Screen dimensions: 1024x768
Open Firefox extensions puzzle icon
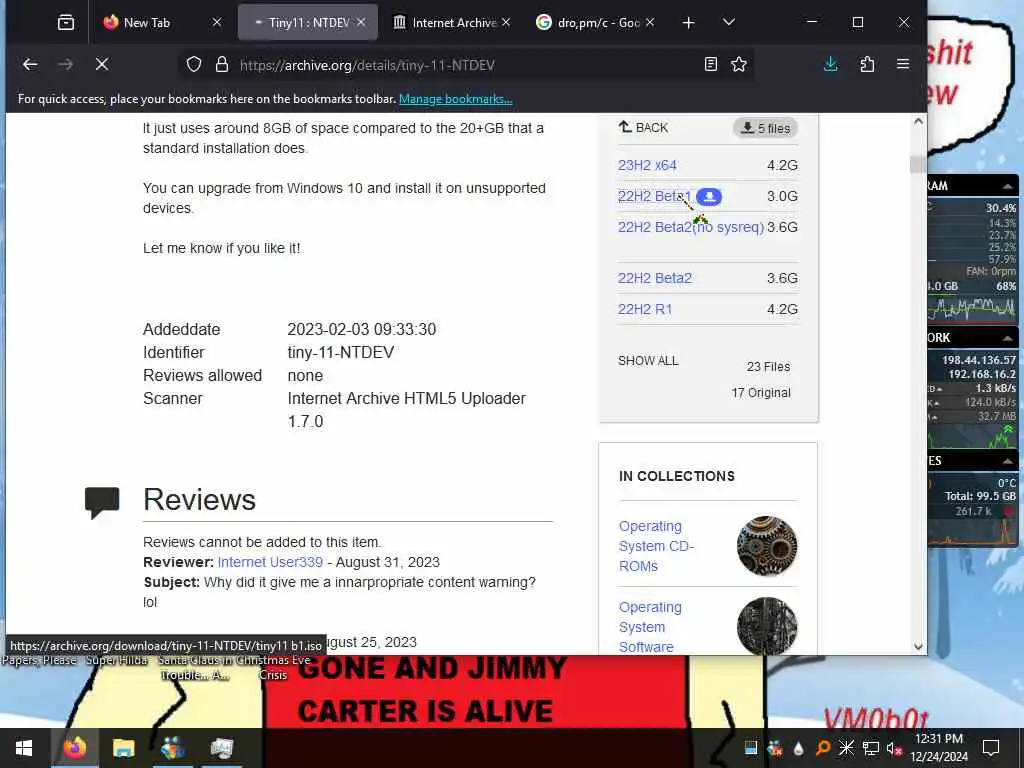(867, 64)
